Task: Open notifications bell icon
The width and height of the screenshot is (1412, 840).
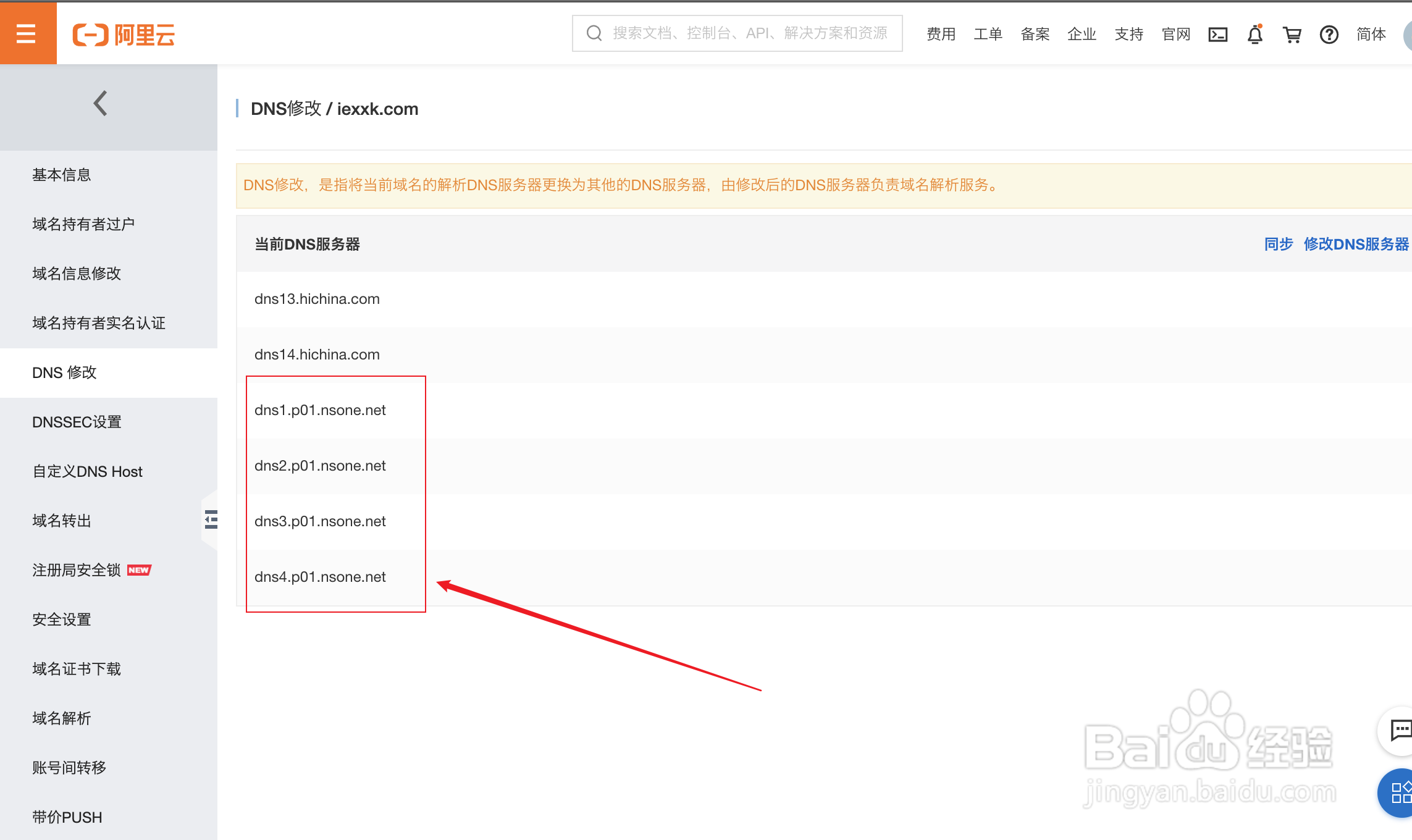Action: point(1254,35)
